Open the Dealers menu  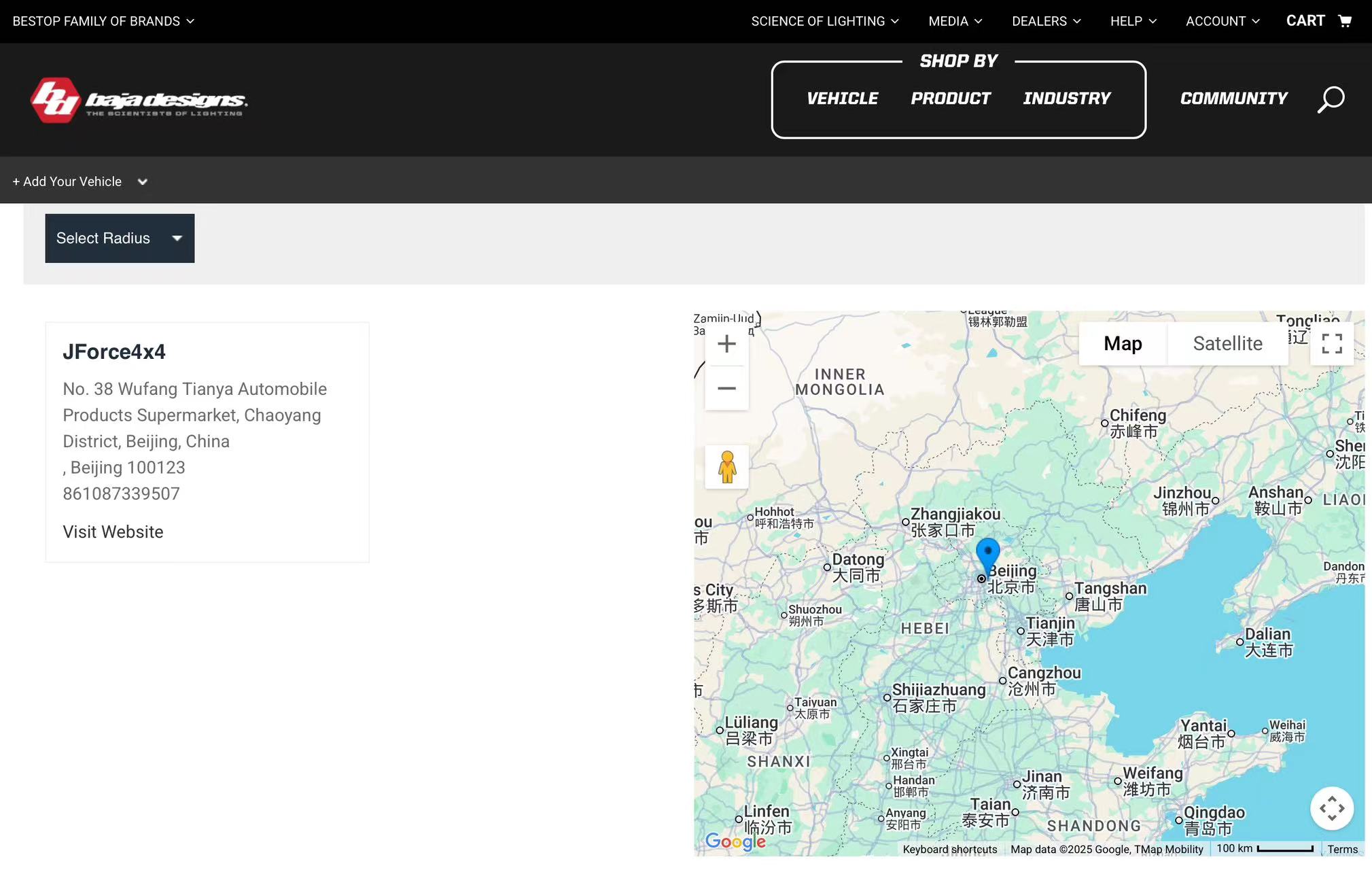point(1046,21)
